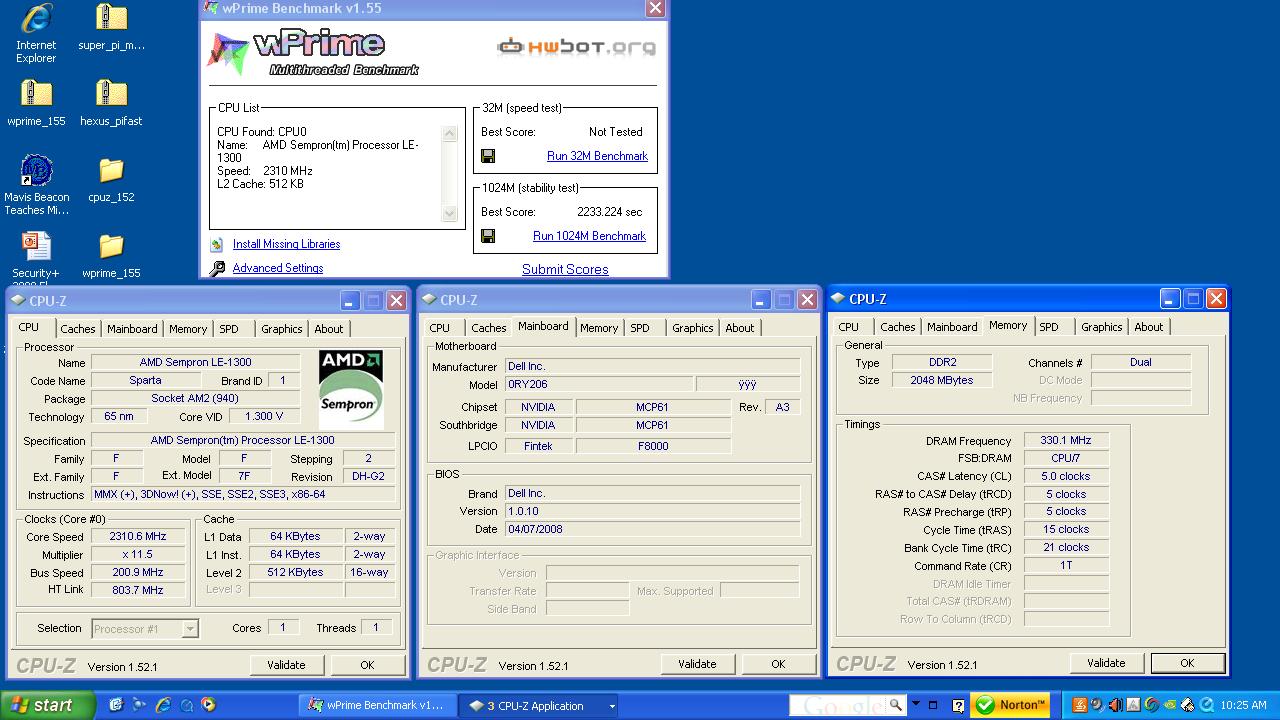Click OK in the right Memory CPU-Z window
The width and height of the screenshot is (1280, 720).
coord(1187,663)
